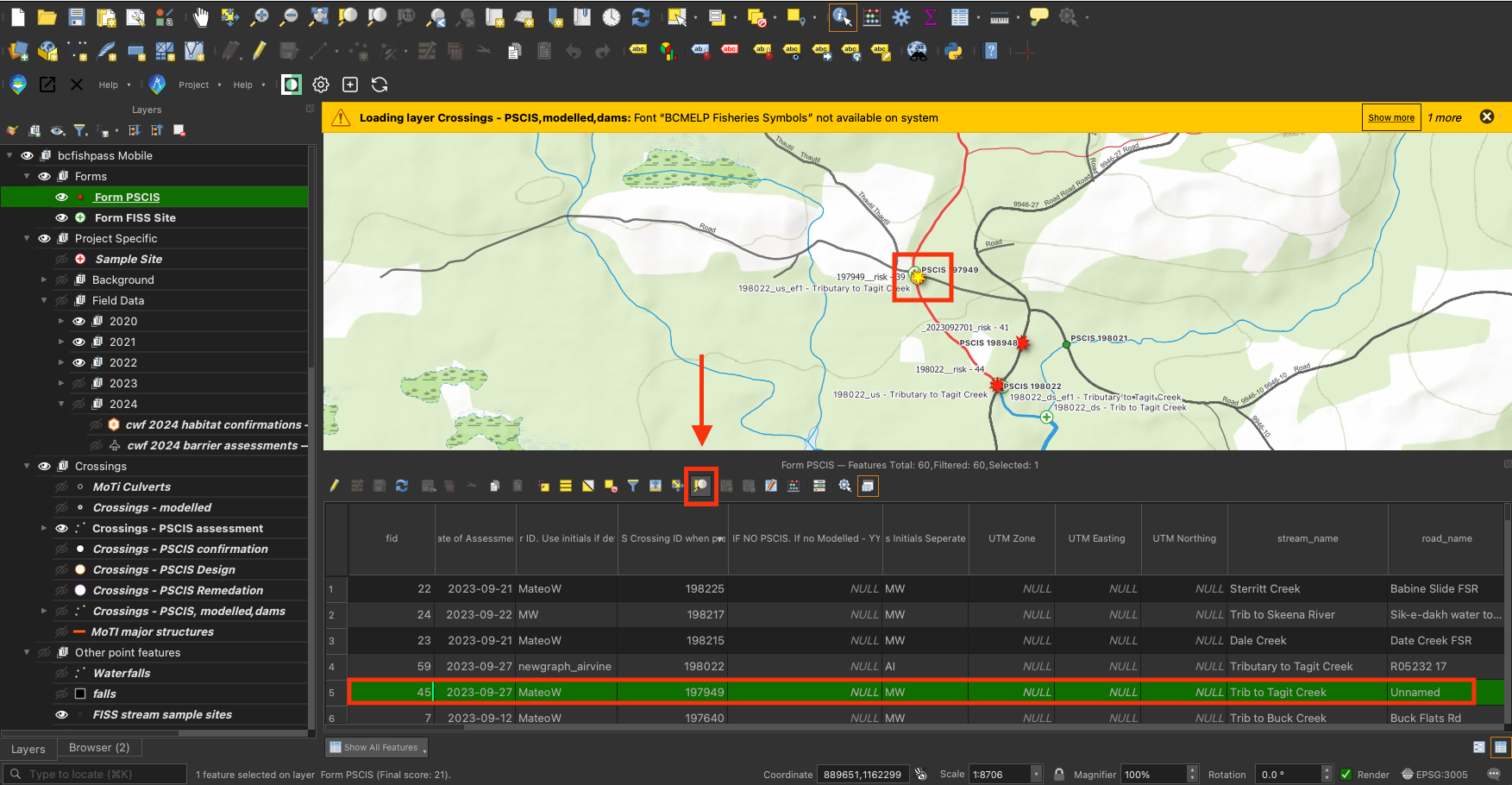The image size is (1512, 785).
Task: Show the statistical summary sigma icon
Action: pyautogui.click(x=931, y=17)
